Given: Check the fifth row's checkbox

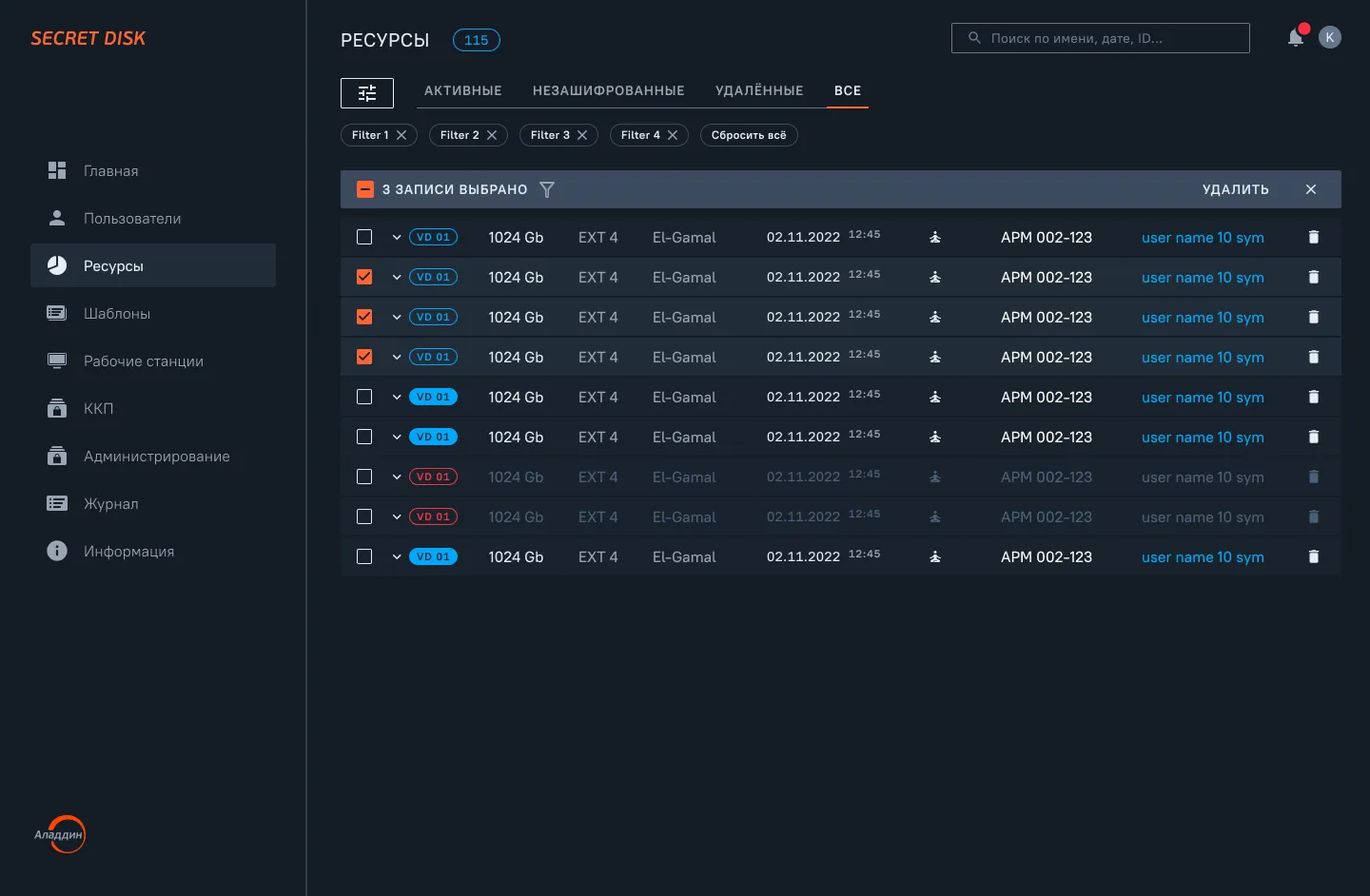Looking at the screenshot, I should tap(364, 397).
